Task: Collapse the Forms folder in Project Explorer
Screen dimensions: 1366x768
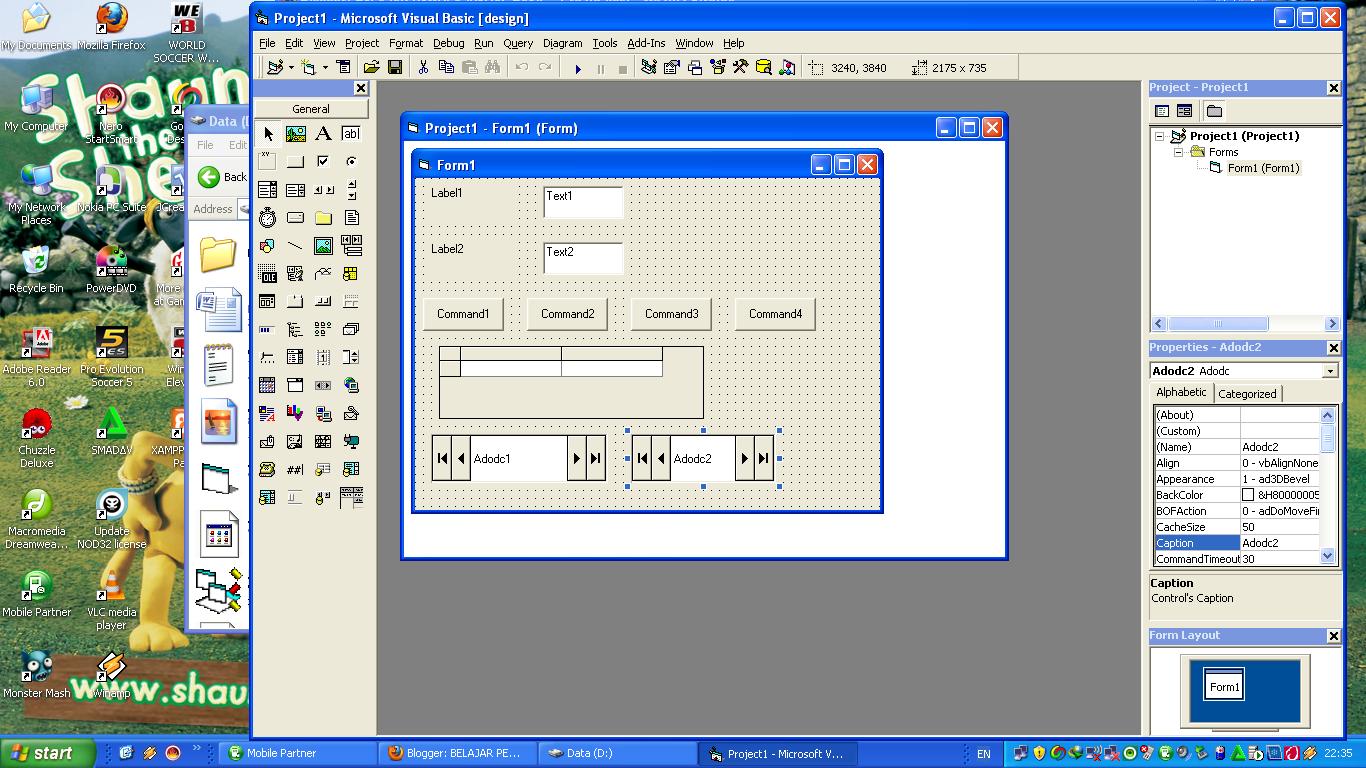Action: [x=1181, y=151]
